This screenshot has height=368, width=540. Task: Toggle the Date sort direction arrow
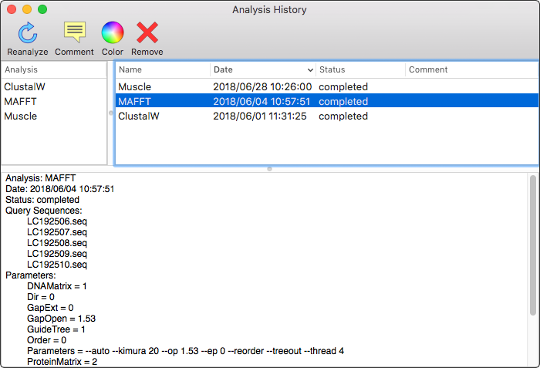click(310, 70)
